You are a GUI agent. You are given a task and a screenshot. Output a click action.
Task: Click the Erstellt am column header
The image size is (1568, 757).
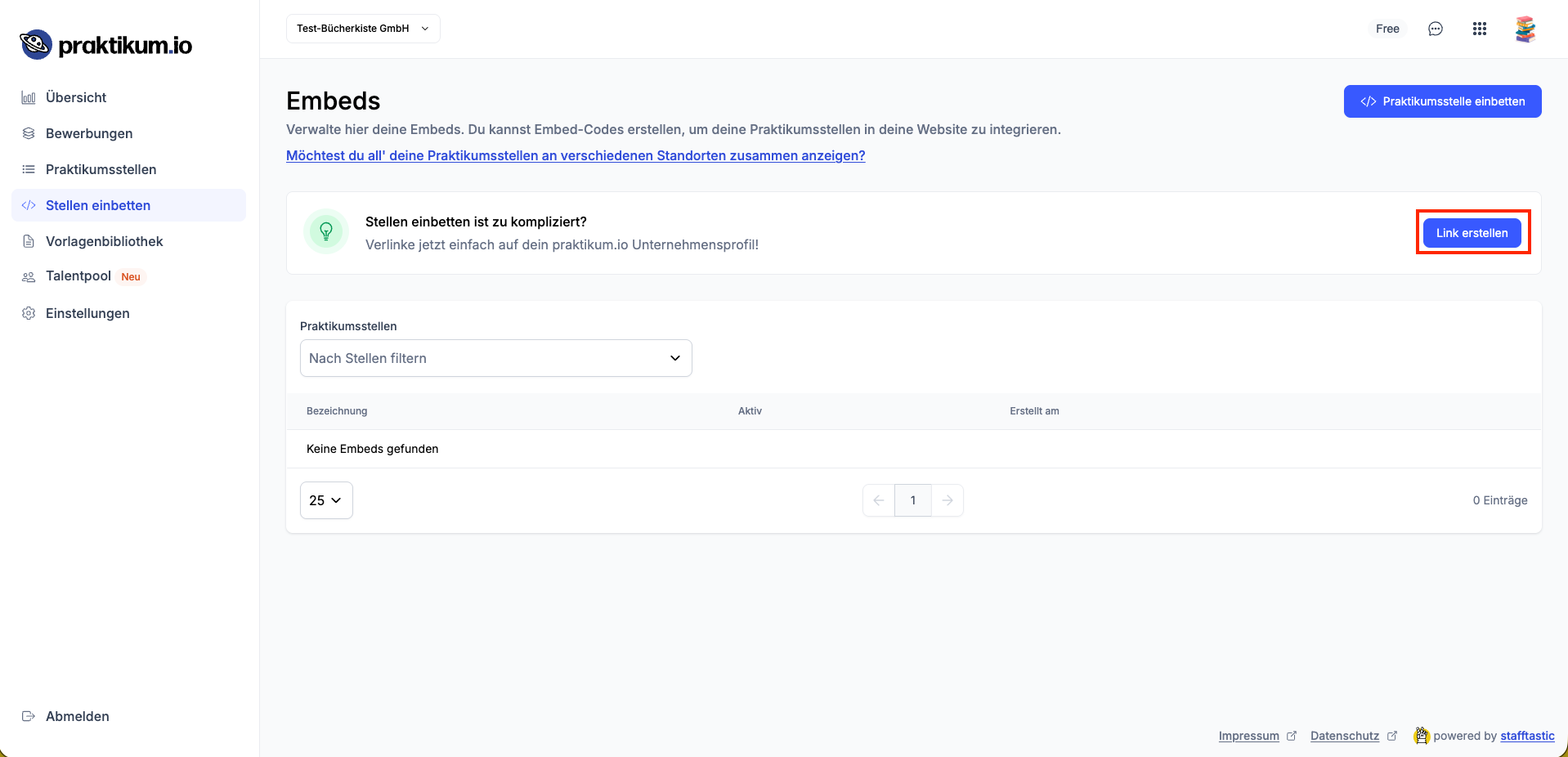coord(1034,411)
